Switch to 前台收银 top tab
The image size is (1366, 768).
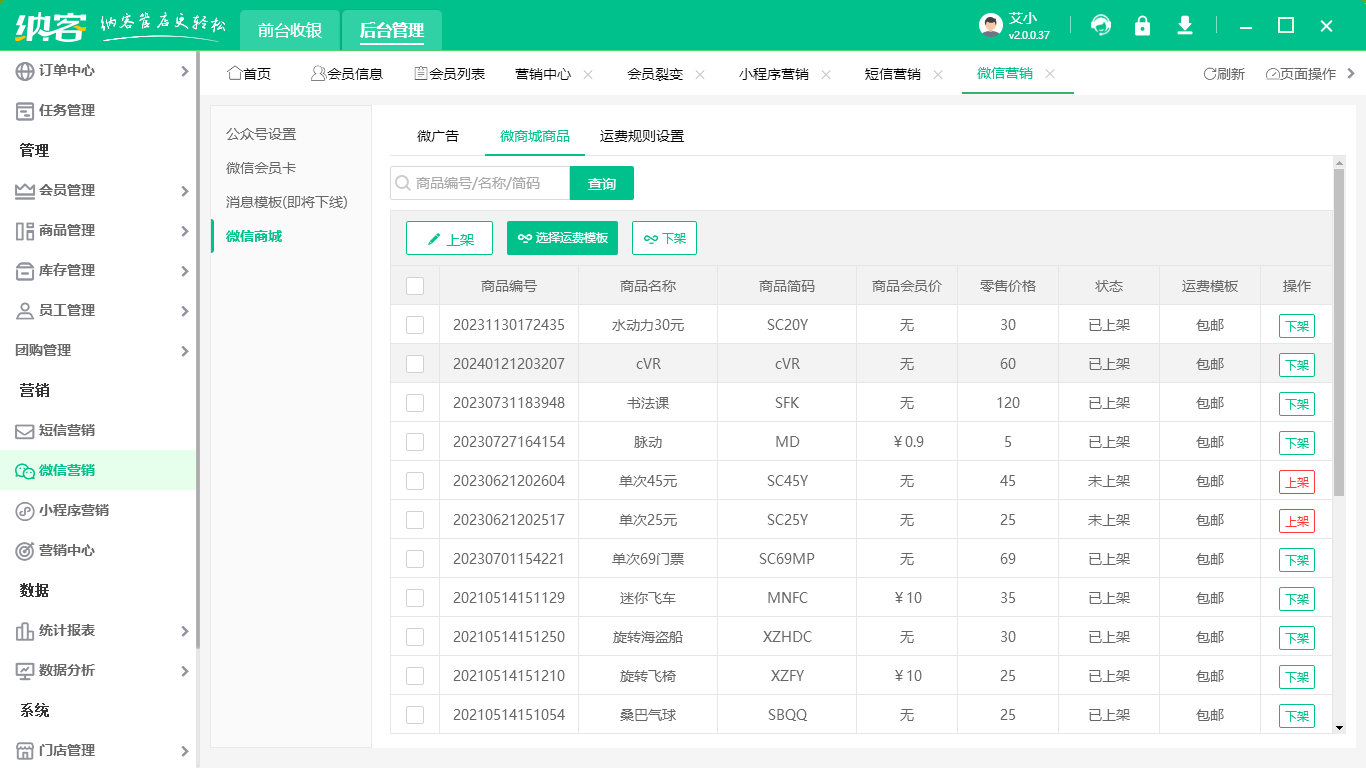tap(290, 30)
